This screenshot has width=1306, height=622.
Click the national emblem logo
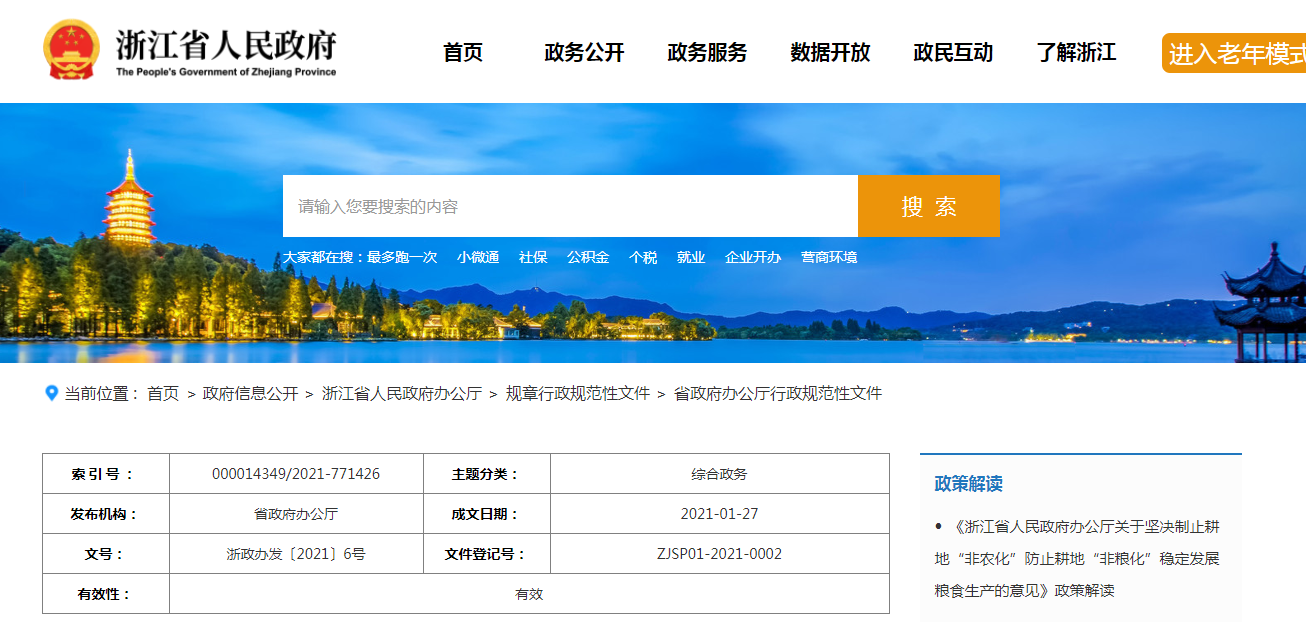click(71, 50)
